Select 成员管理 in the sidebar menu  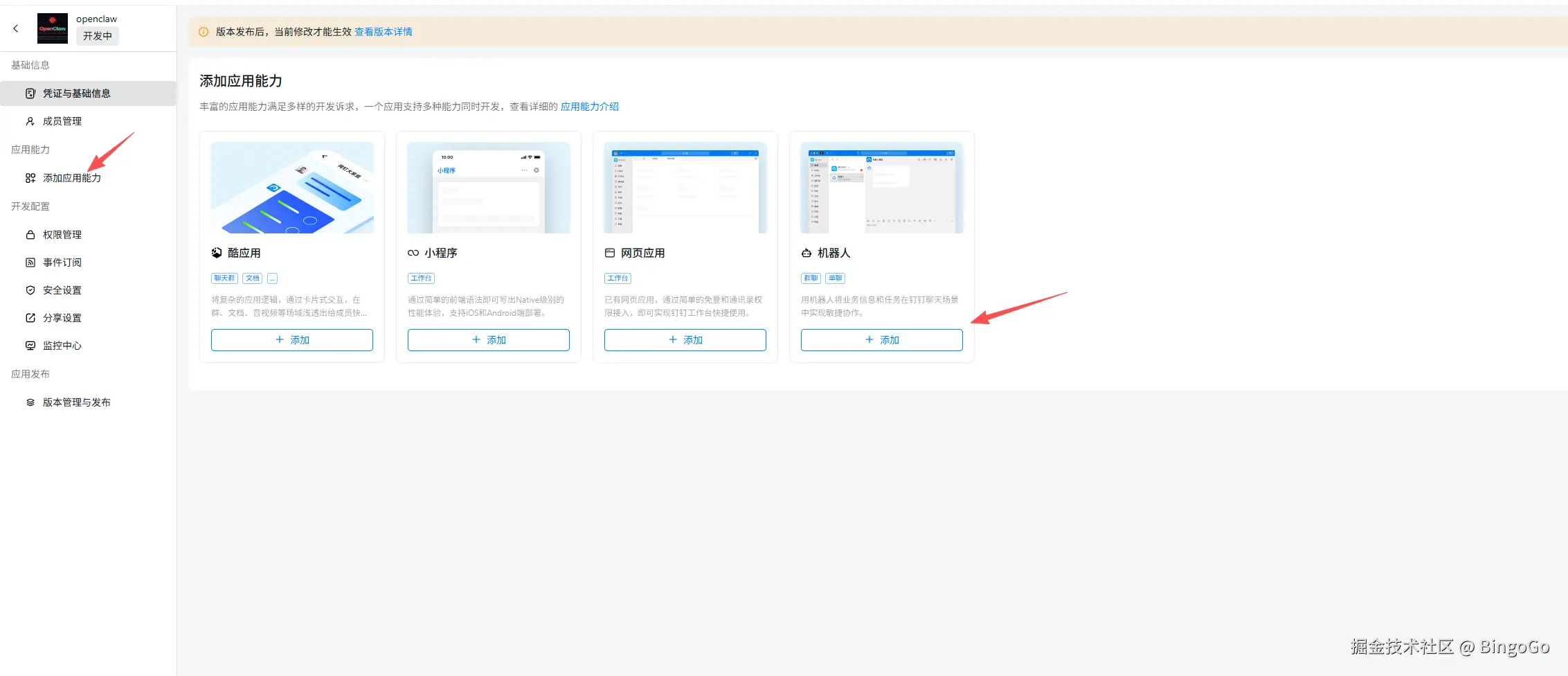[62, 121]
